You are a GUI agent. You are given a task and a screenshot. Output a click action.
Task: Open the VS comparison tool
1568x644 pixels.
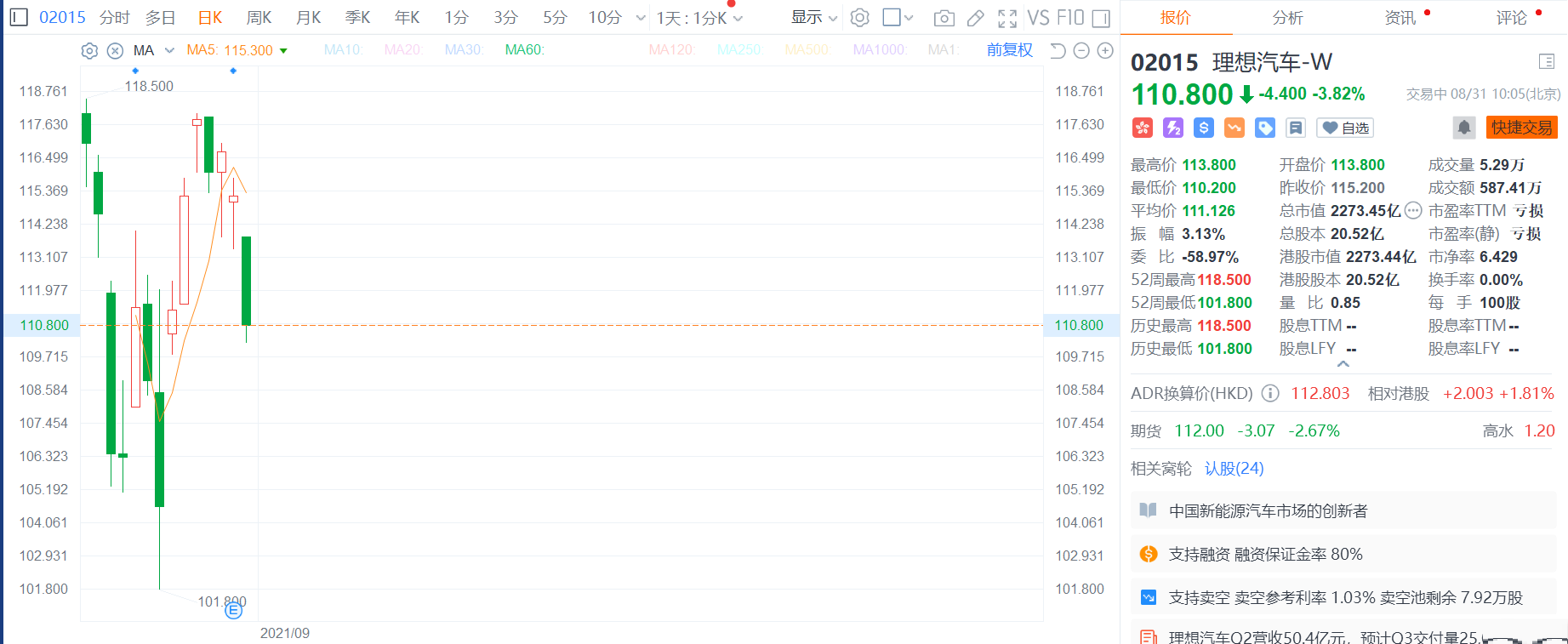pos(1038,18)
